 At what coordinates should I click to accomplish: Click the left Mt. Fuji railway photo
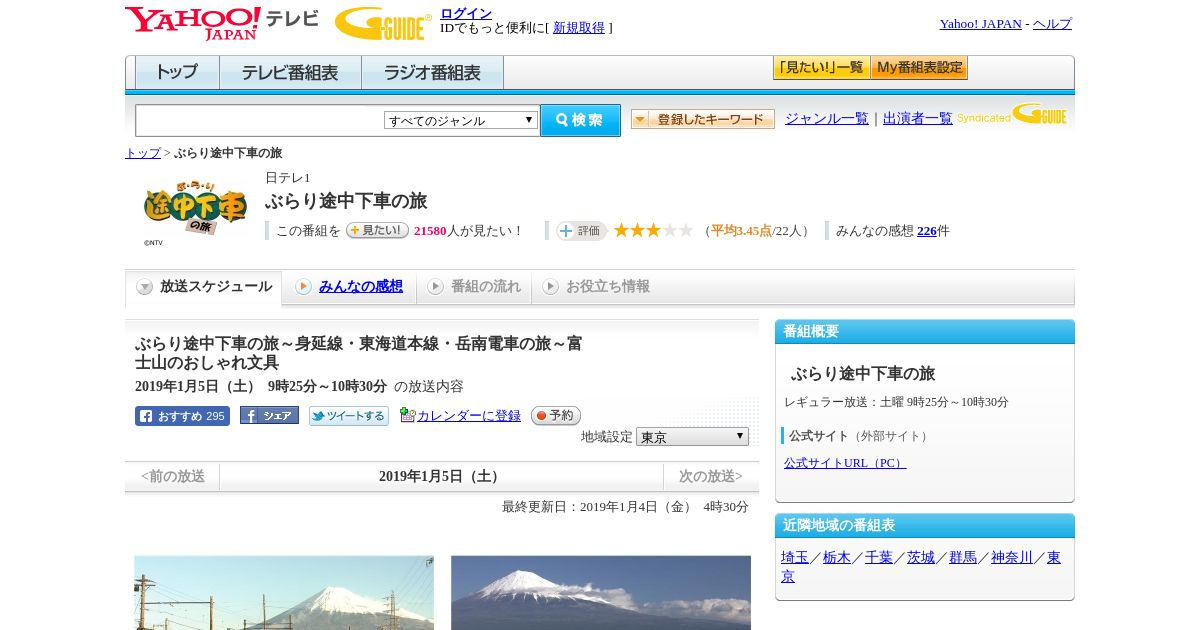coord(284,592)
